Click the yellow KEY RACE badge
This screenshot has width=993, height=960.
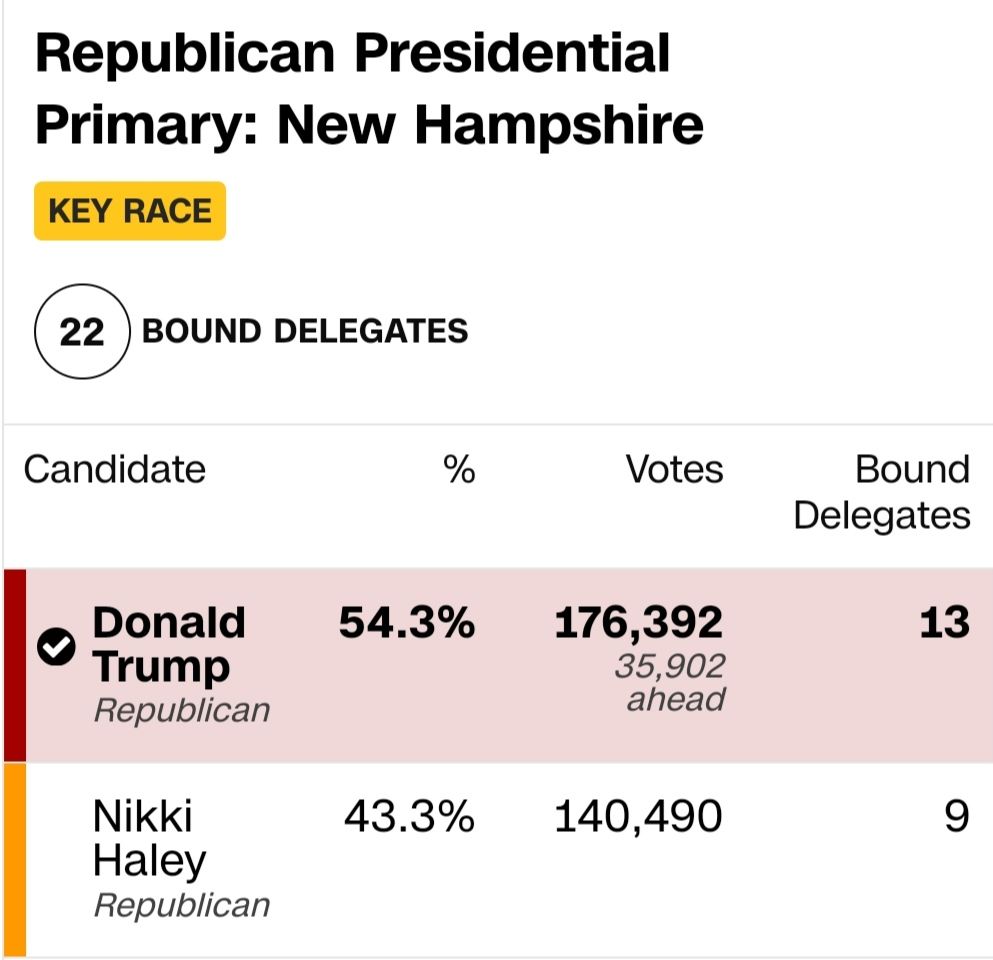130,211
